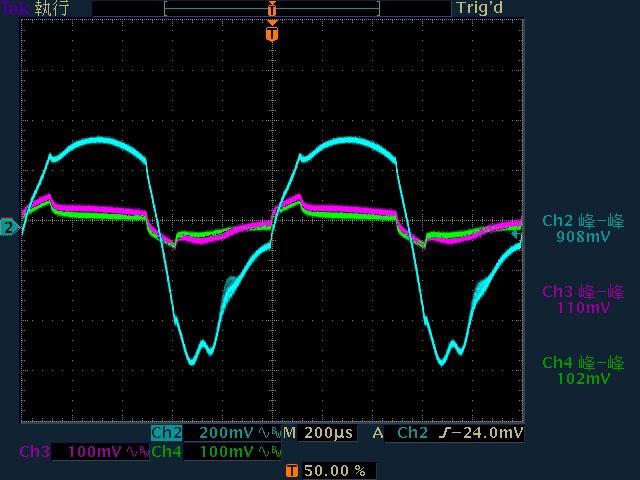
Task: Select the highlighted Ch2 channel label
Action: (166, 433)
